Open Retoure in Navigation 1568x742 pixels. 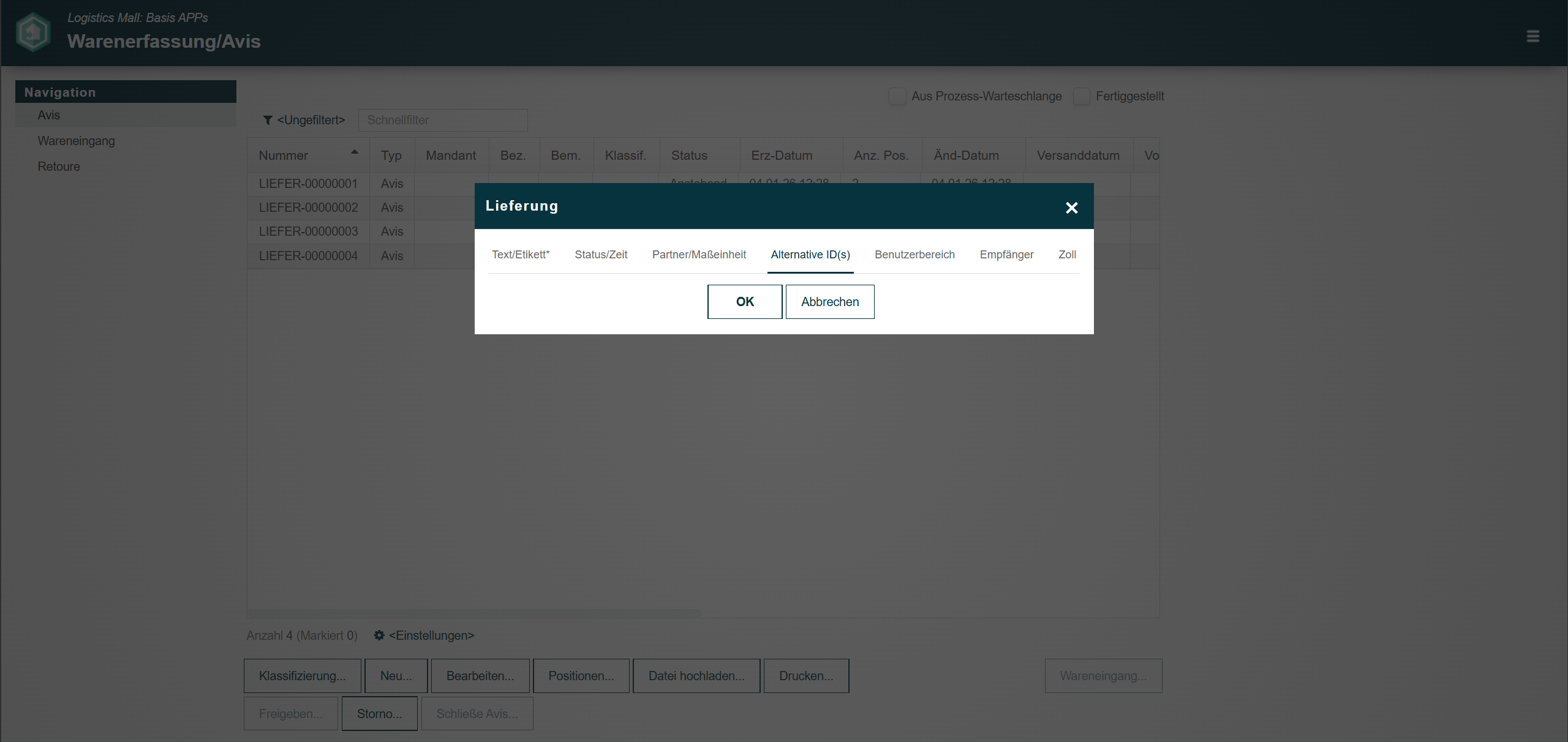tap(126, 167)
